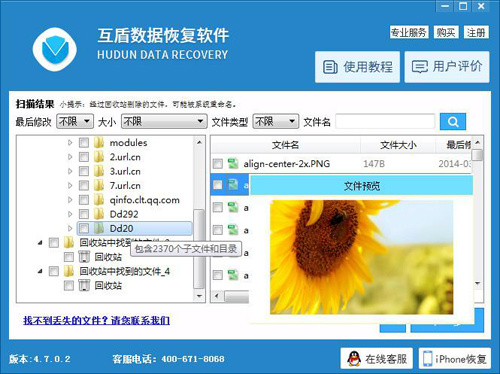Select the 3.url.cn tree row label
Image resolution: width=500 pixels, height=374 pixels.
click(x=125, y=171)
